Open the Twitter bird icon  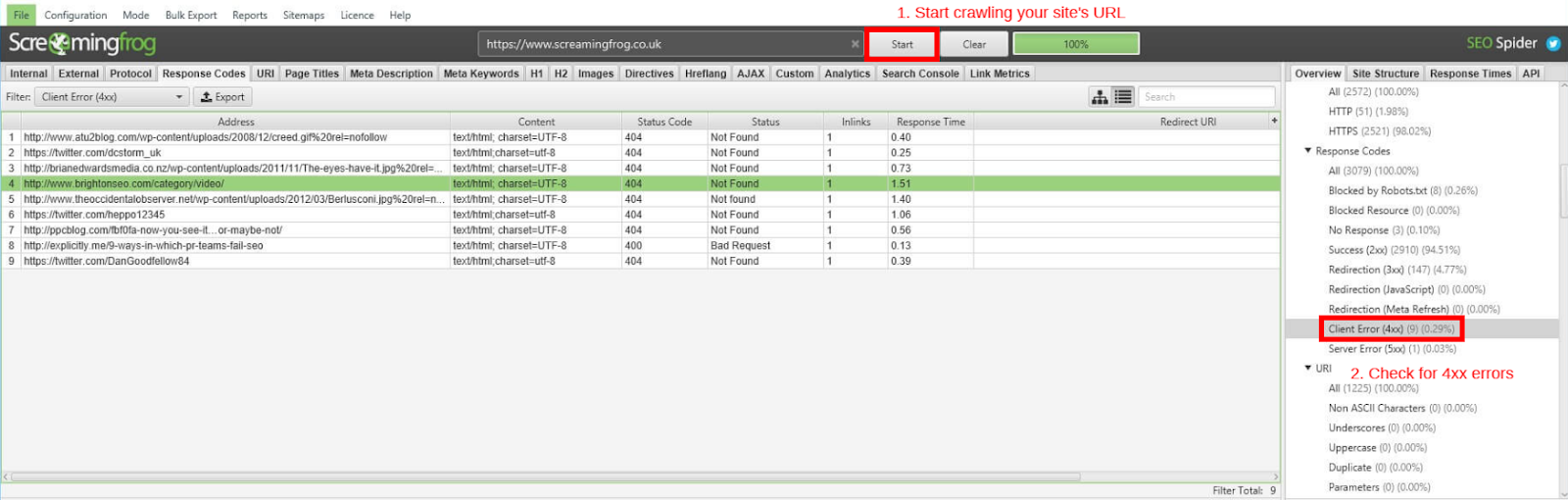(1553, 43)
